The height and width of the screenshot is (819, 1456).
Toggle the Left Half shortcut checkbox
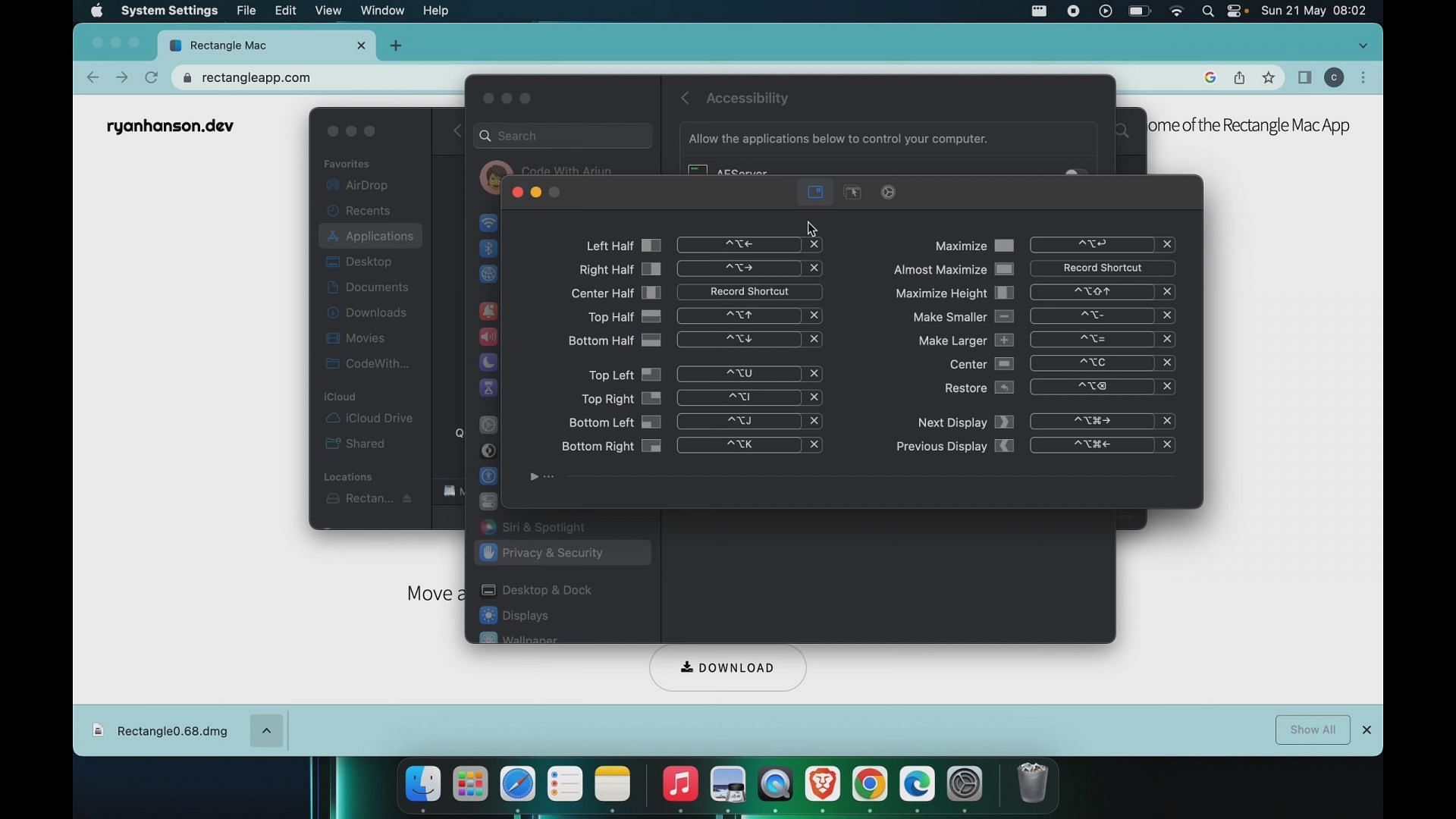pyautogui.click(x=650, y=244)
